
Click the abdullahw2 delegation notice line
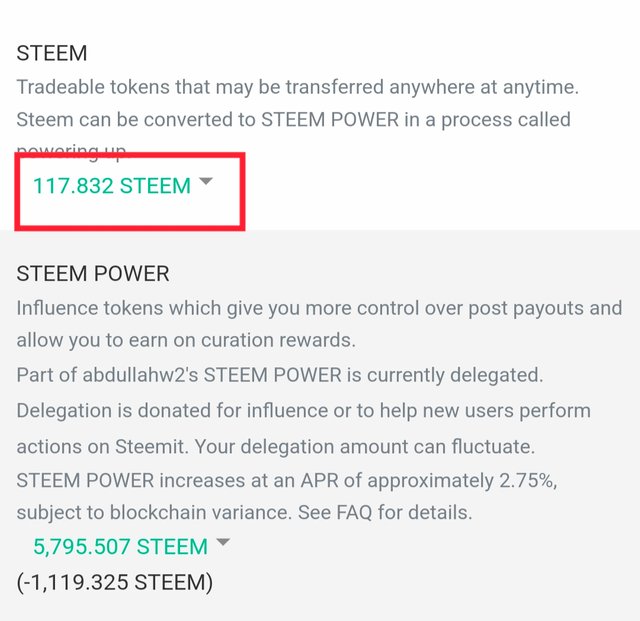coord(279,376)
